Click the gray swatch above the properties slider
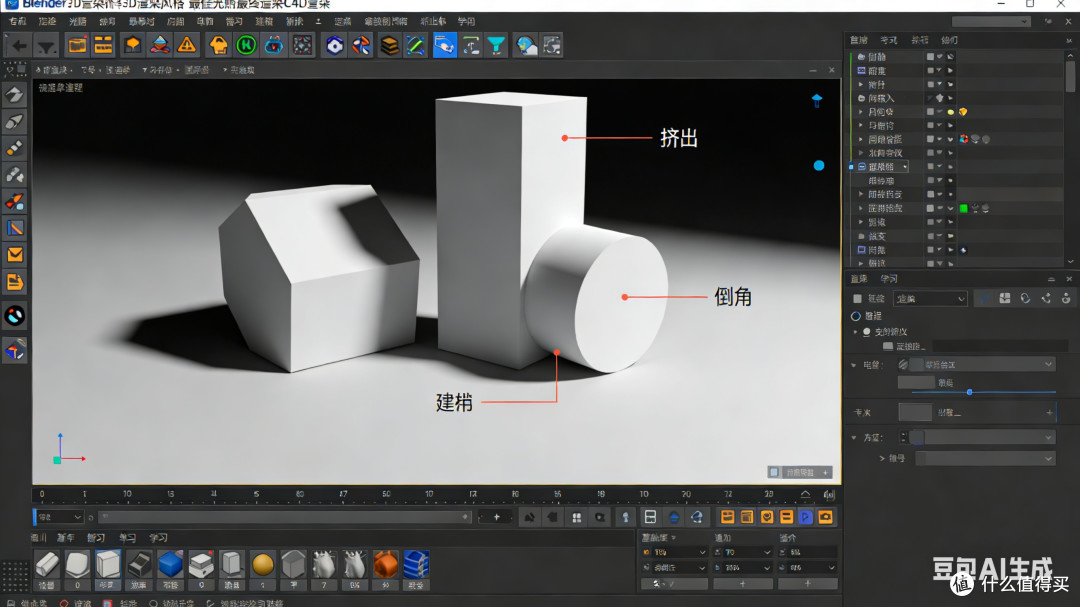 [x=916, y=382]
